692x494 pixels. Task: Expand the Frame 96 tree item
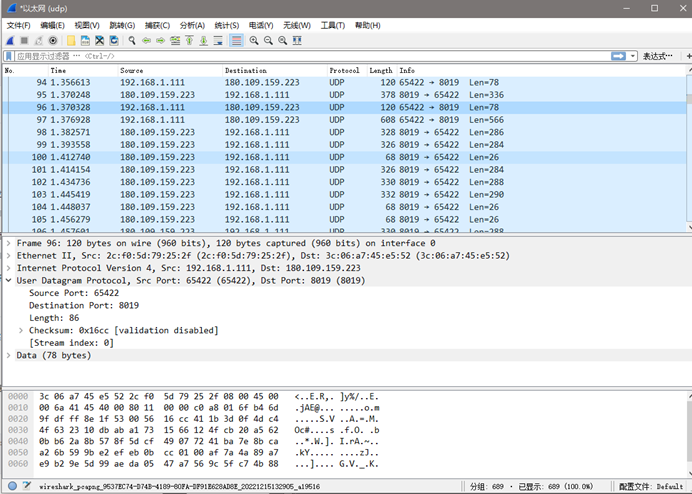click(9, 243)
